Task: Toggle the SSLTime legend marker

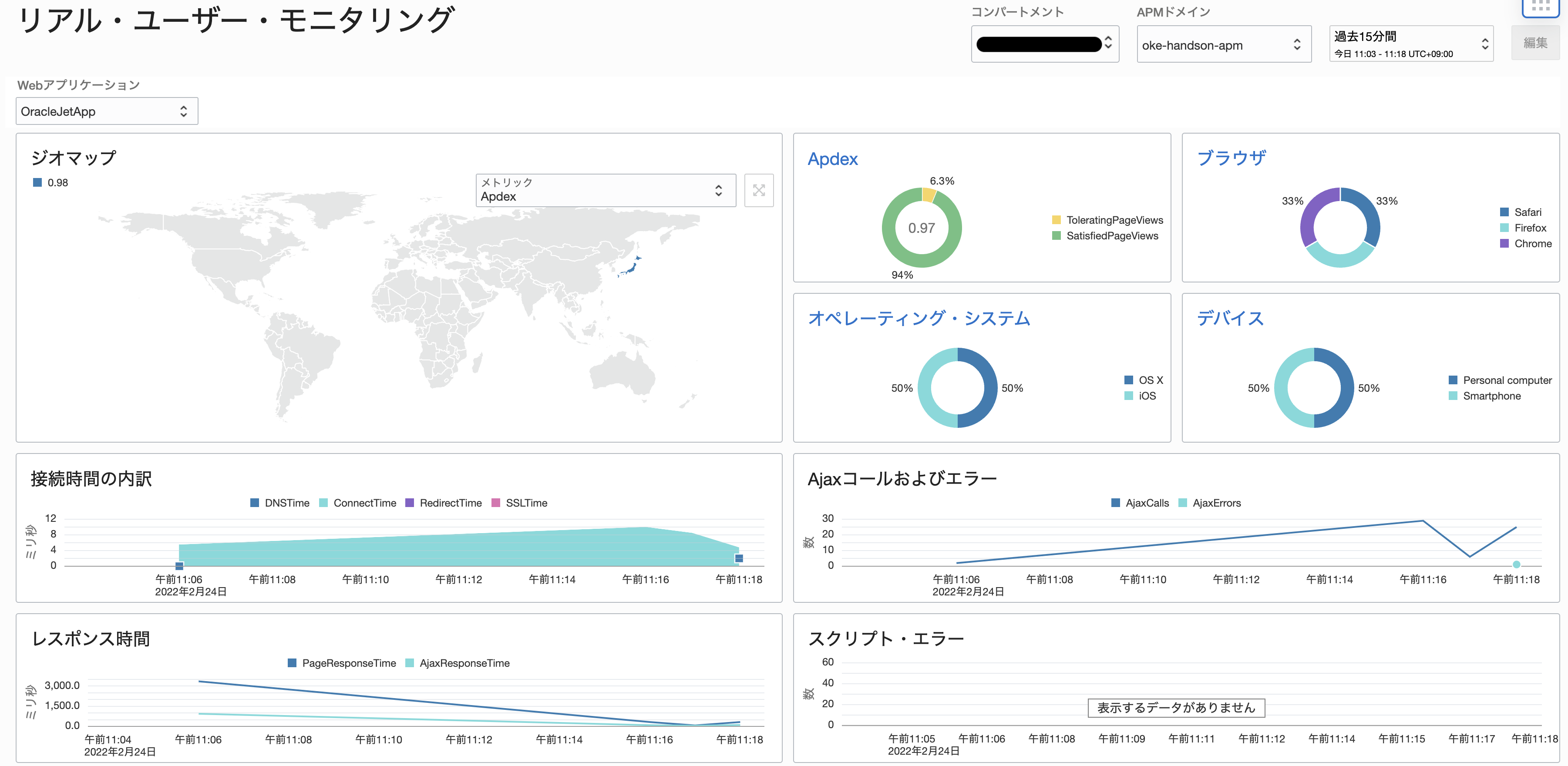Action: pos(495,503)
